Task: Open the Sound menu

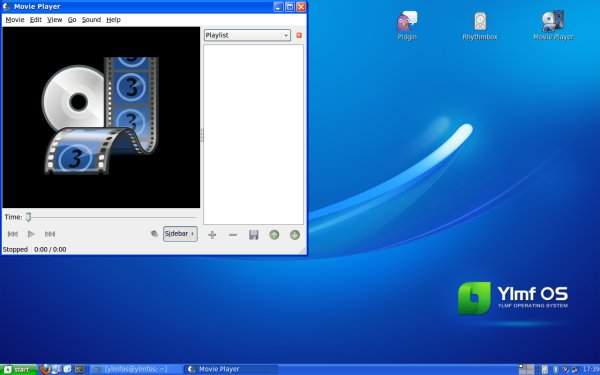Action: pos(91,20)
